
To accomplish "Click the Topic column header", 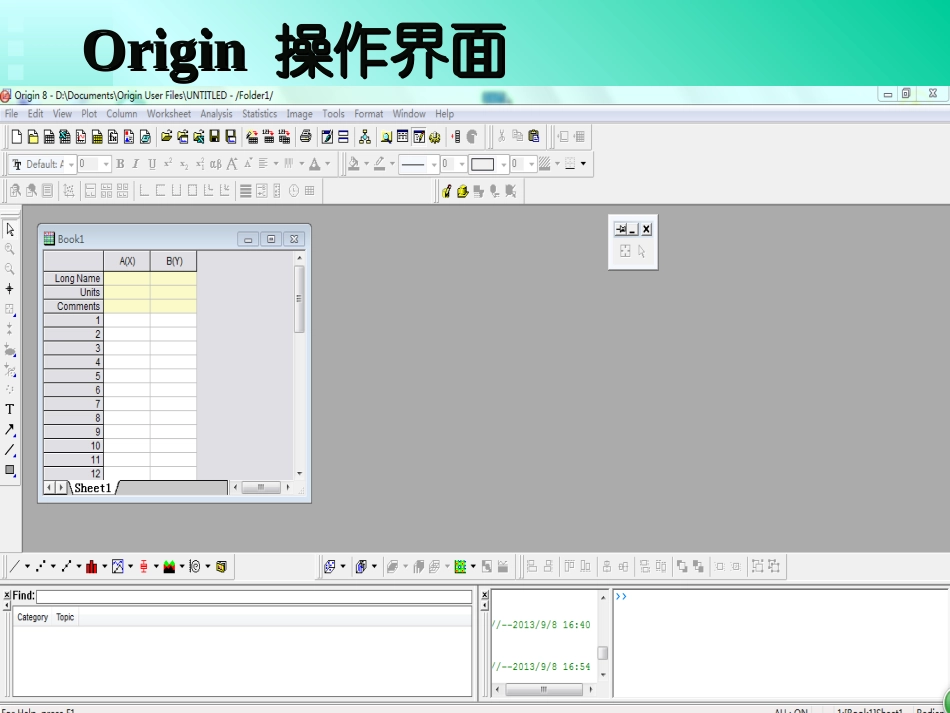I will (65, 617).
